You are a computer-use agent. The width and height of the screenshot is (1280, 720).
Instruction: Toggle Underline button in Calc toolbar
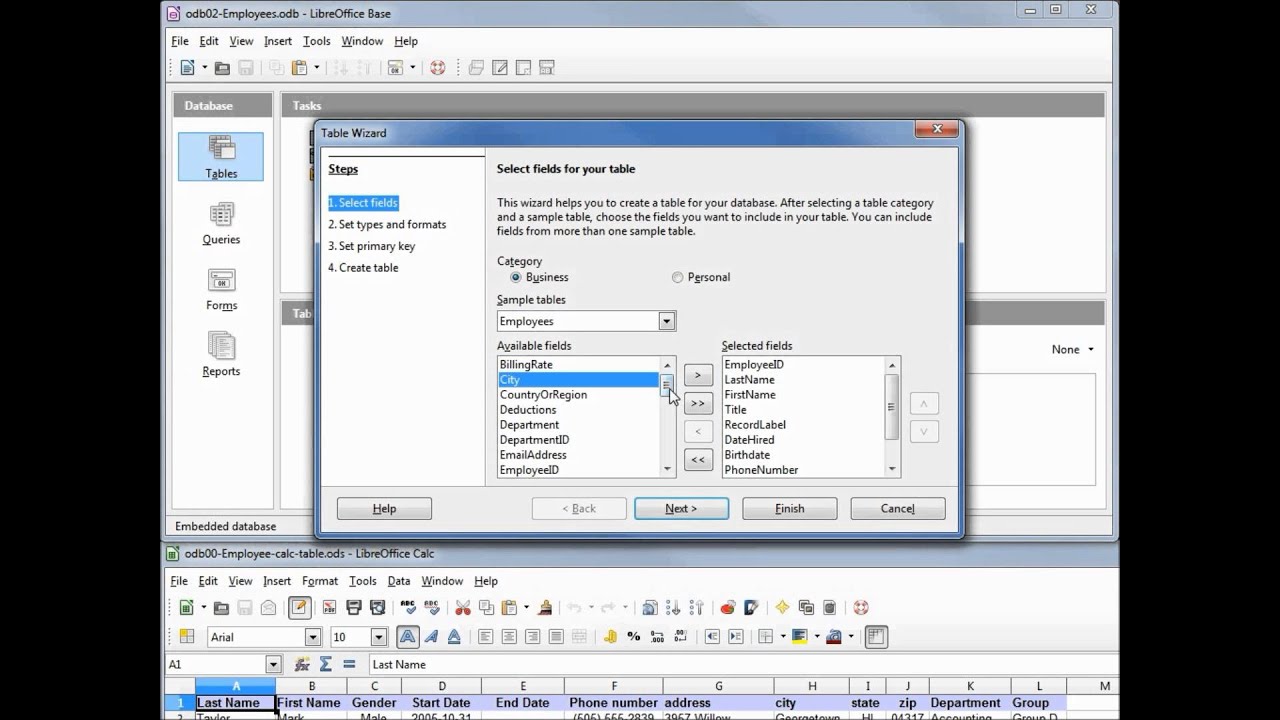pyautogui.click(x=454, y=636)
